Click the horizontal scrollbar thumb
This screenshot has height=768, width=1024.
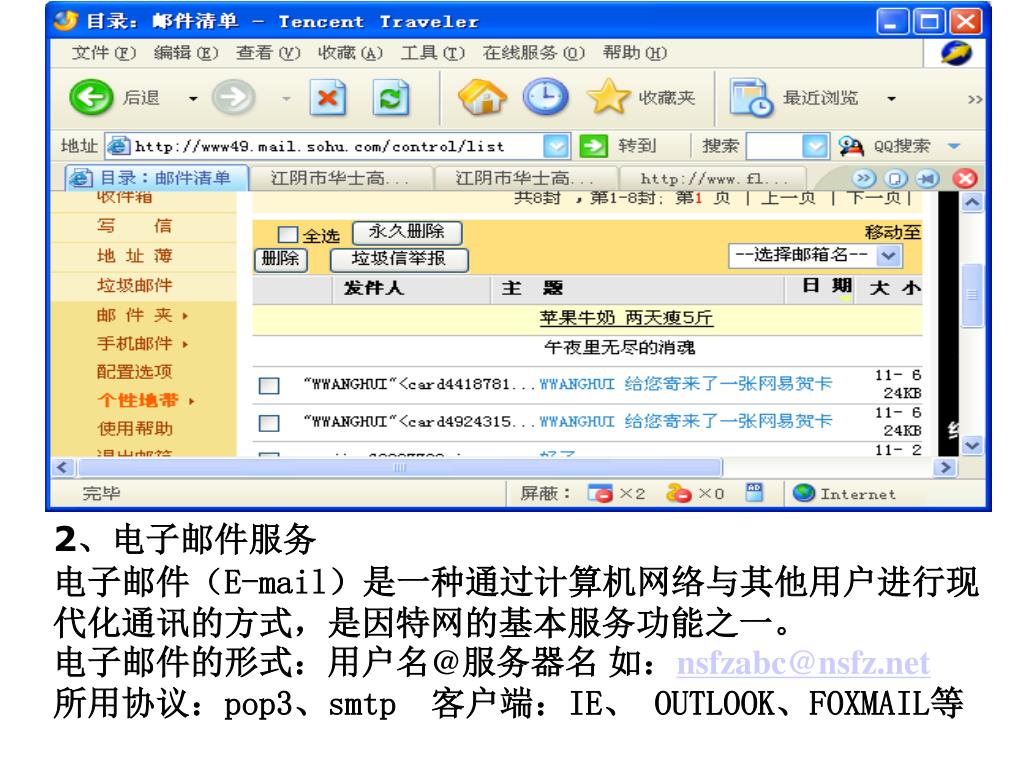coord(400,468)
